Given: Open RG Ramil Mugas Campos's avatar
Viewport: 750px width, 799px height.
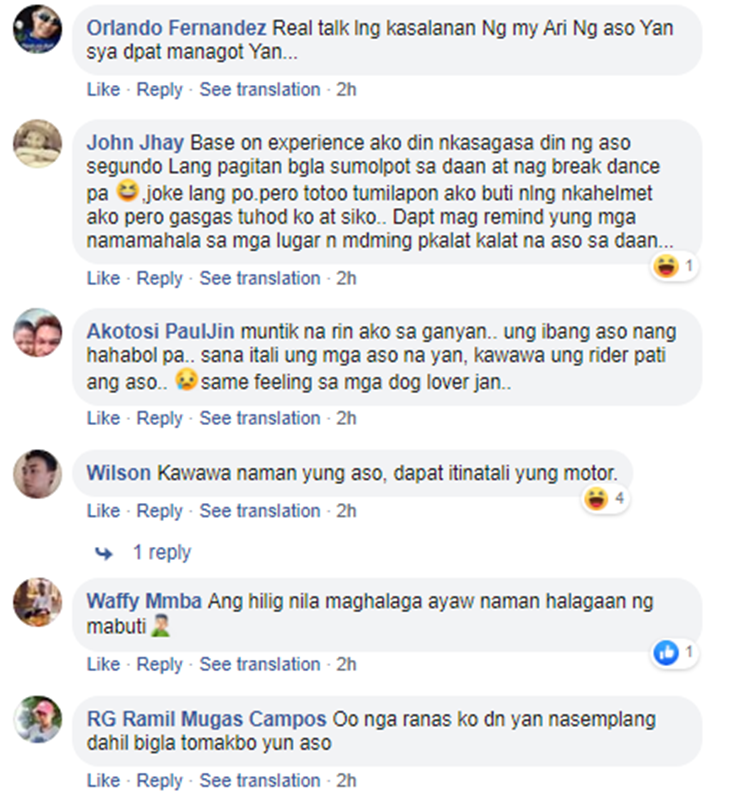Looking at the screenshot, I should pyautogui.click(x=37, y=720).
